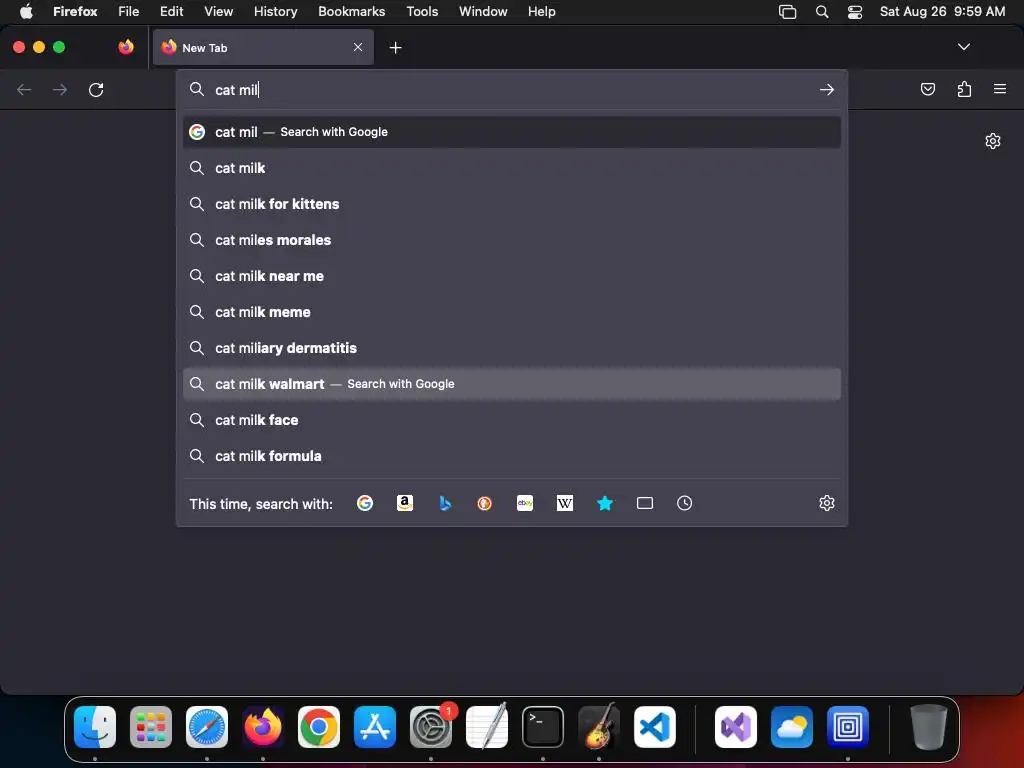Viewport: 1024px width, 768px height.
Task: Search with DuckDuckGo one-off icon
Action: point(485,503)
